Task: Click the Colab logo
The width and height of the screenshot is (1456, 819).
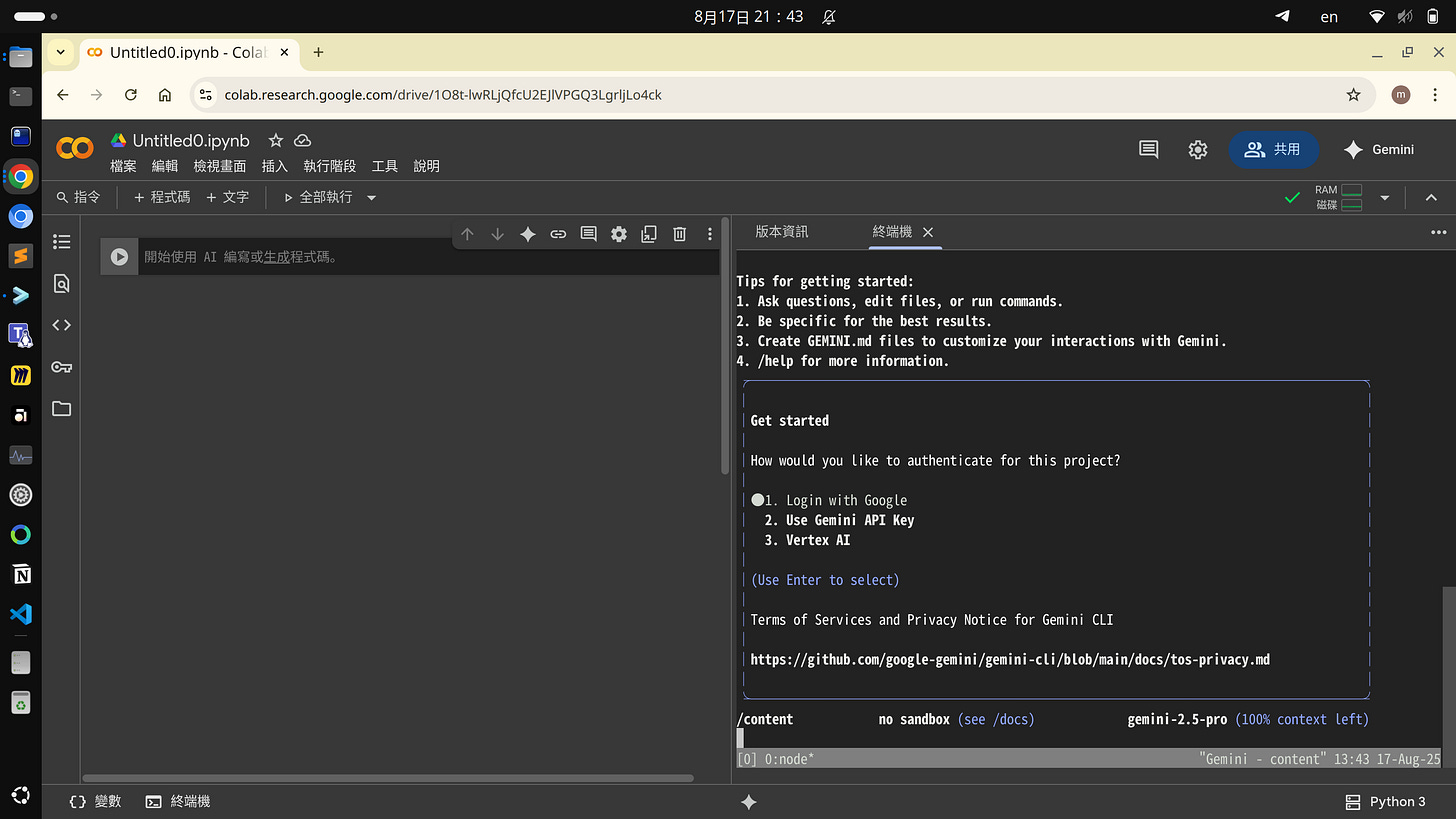Action: click(75, 149)
